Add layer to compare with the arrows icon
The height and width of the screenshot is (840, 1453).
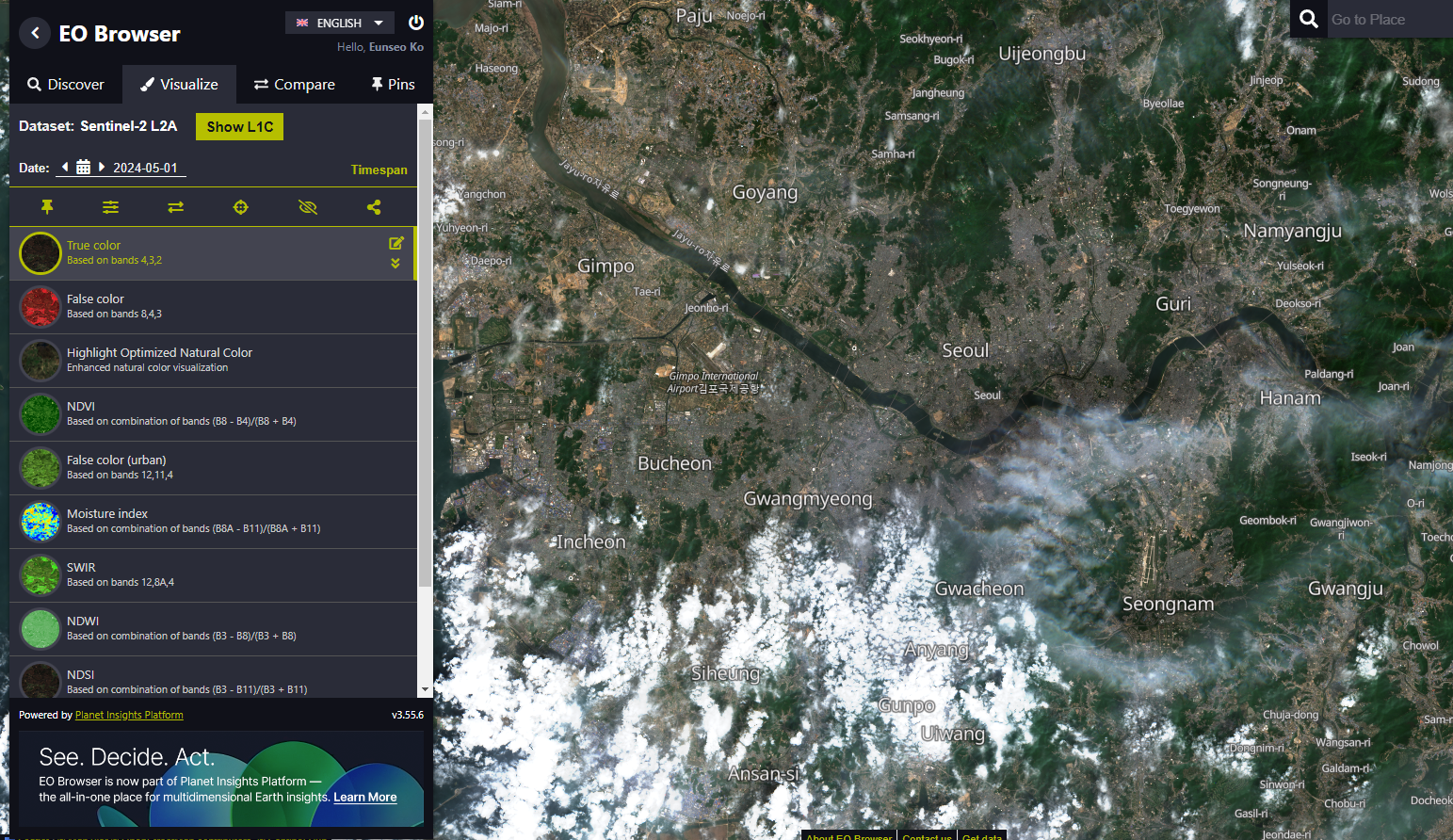pos(175,206)
